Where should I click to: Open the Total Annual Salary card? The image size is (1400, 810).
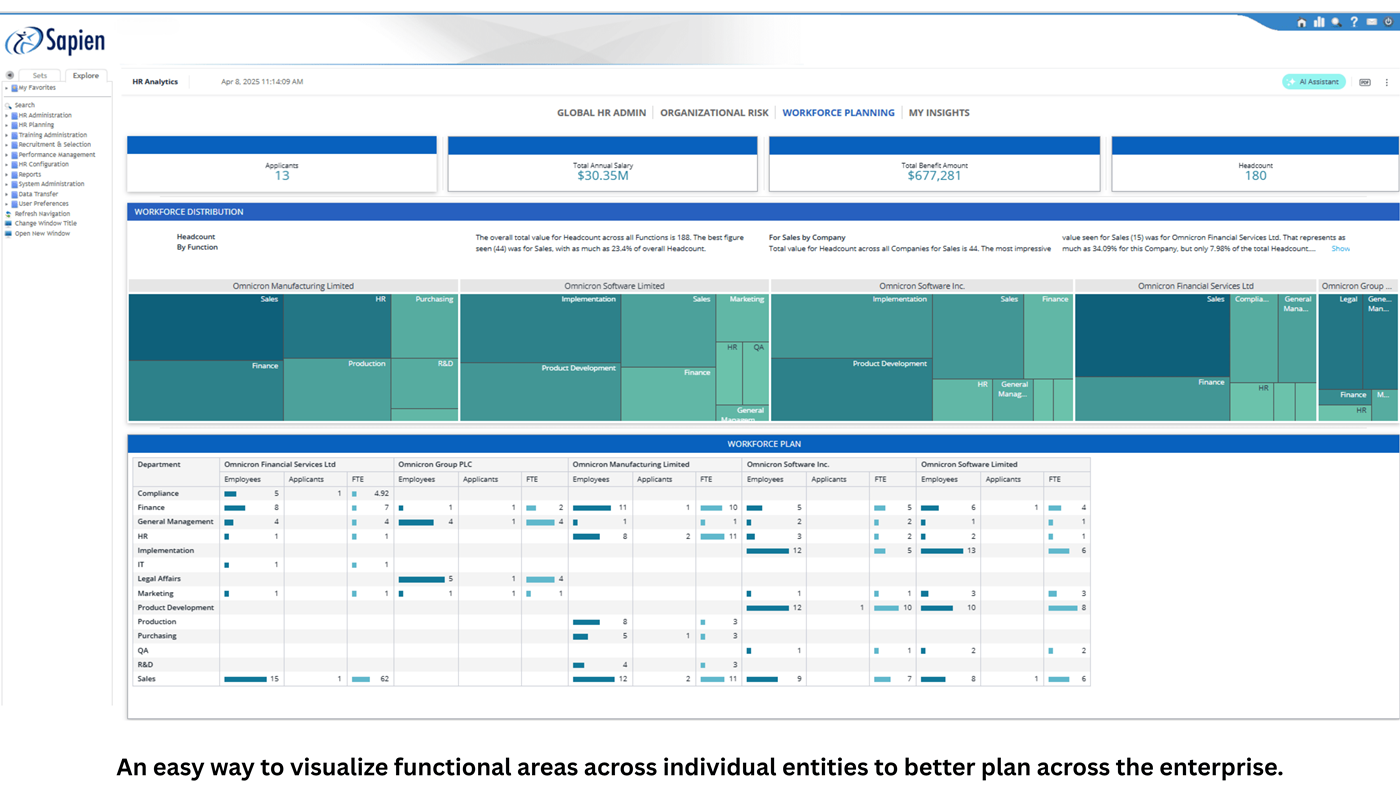coord(603,164)
